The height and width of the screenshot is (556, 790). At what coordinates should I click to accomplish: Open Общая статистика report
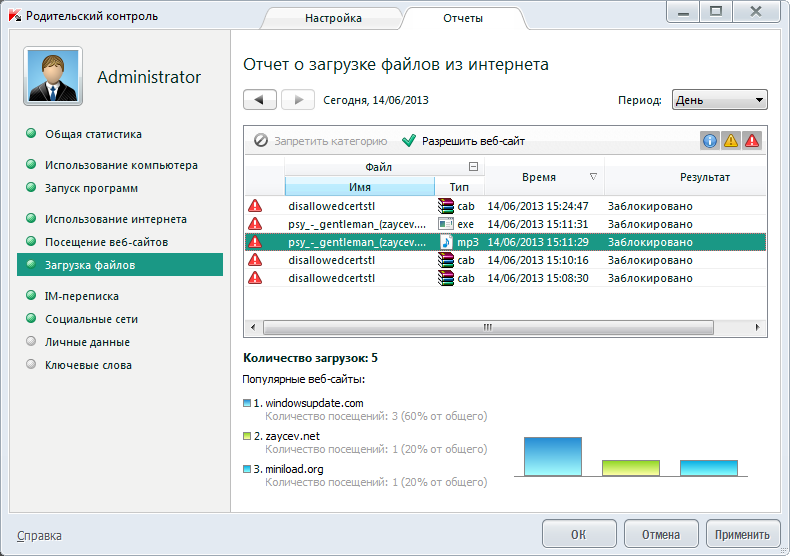click(93, 134)
